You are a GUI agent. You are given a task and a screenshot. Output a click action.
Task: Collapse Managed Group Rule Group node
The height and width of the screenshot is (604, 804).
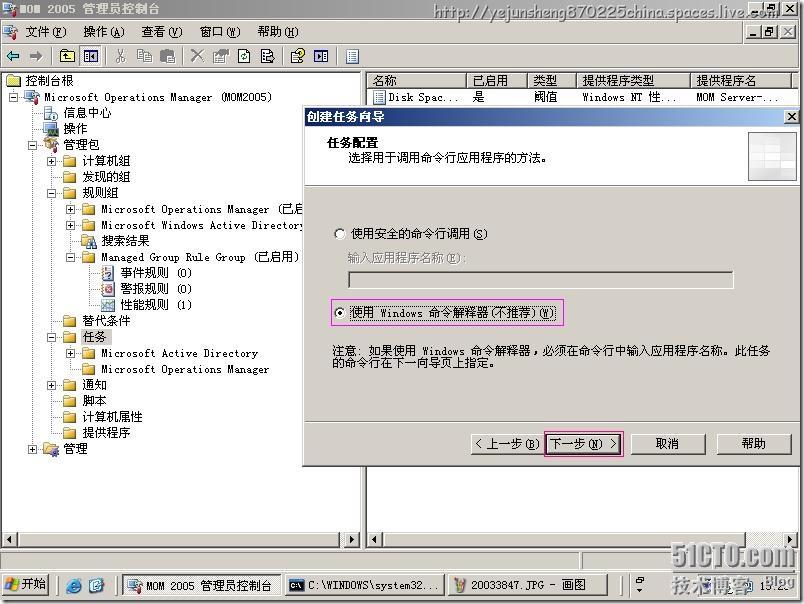(x=70, y=257)
